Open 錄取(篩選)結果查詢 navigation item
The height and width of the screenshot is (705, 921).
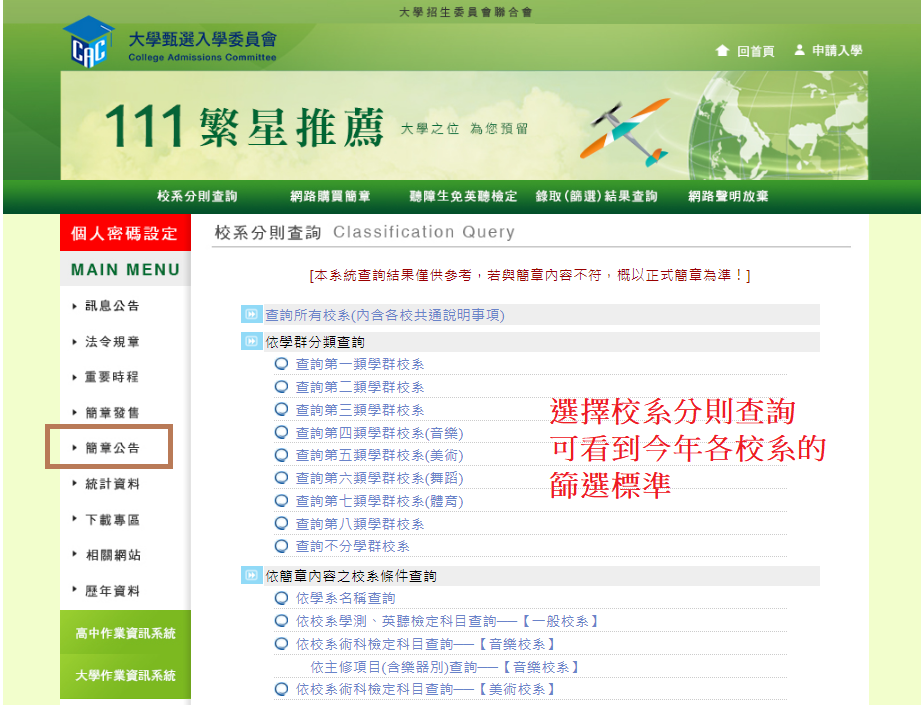click(596, 196)
